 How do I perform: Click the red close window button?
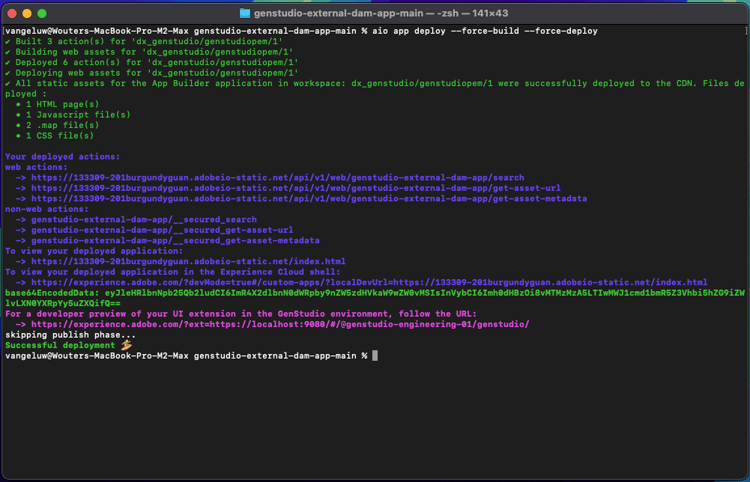click(x=12, y=13)
